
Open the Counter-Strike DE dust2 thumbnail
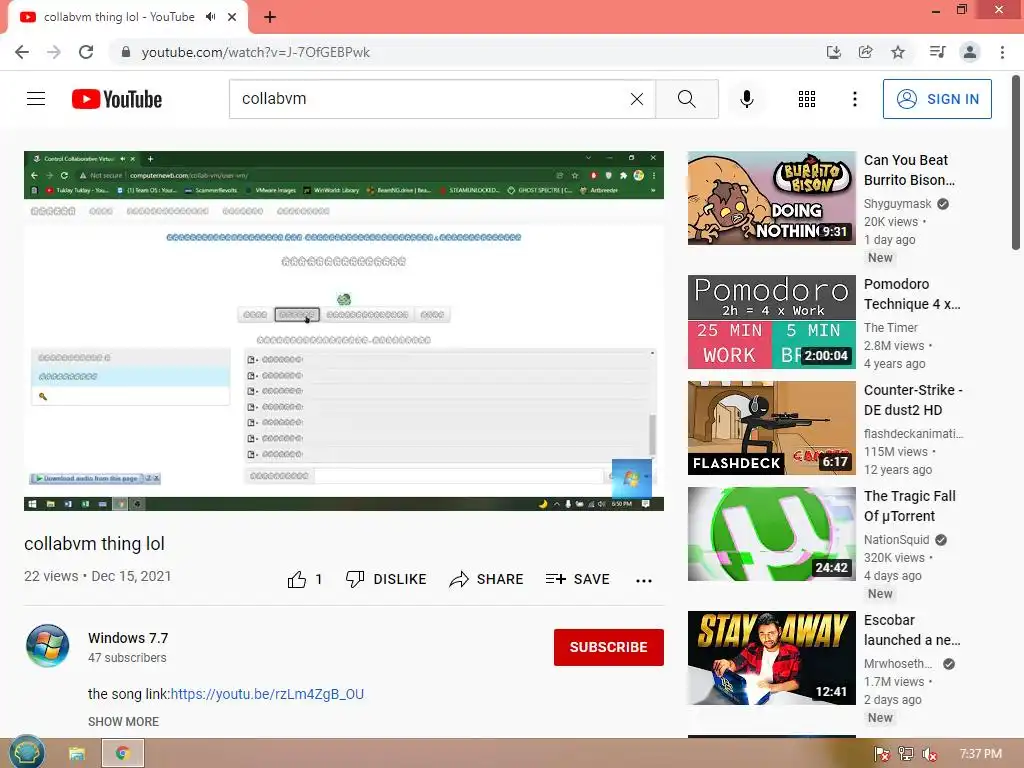(772, 428)
